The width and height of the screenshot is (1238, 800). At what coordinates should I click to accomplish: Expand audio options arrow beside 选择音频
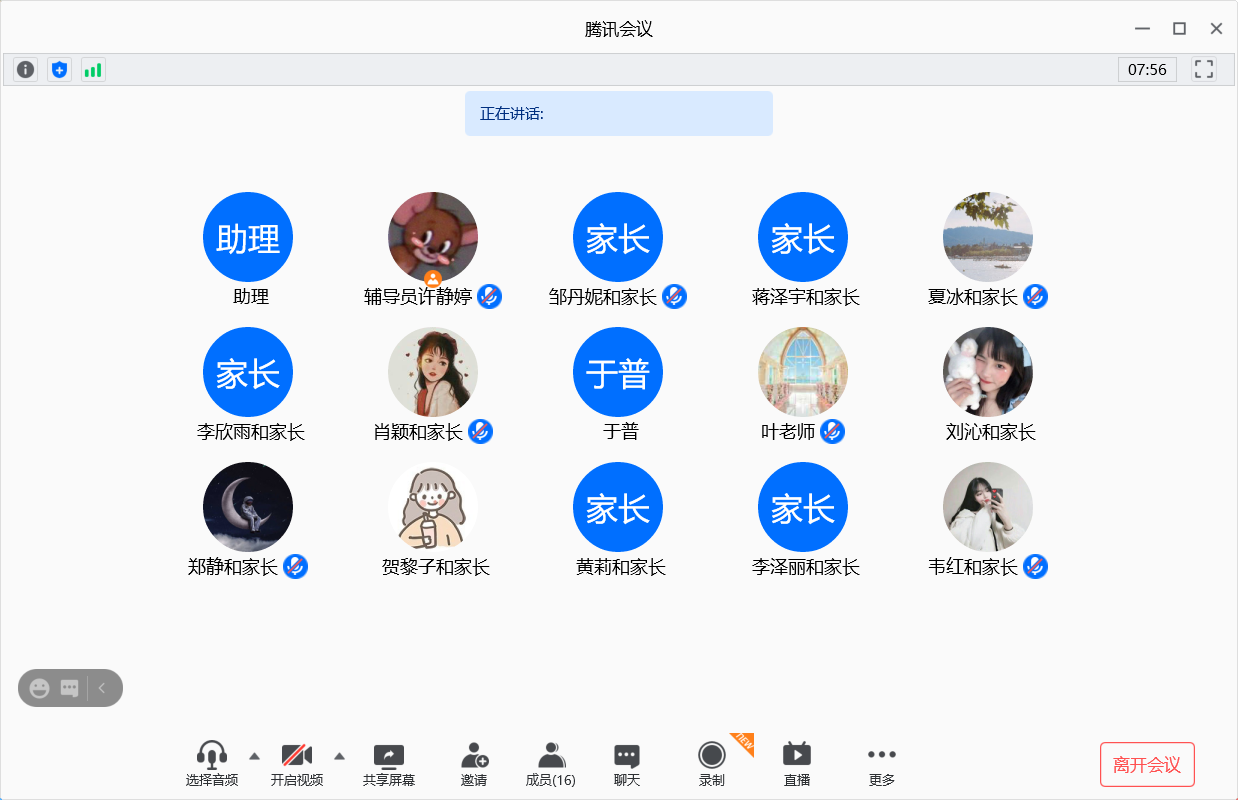[254, 755]
